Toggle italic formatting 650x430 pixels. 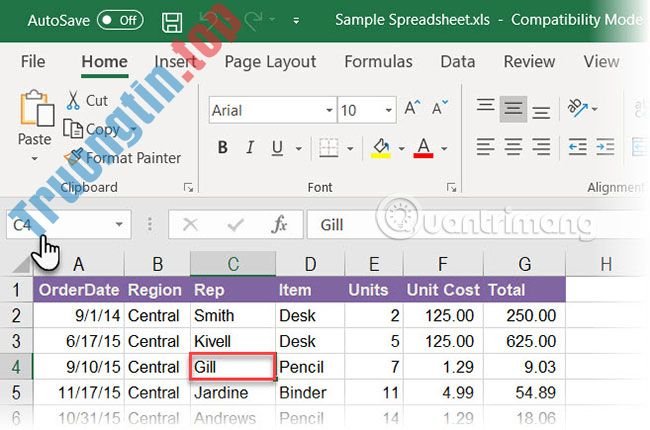[250, 147]
